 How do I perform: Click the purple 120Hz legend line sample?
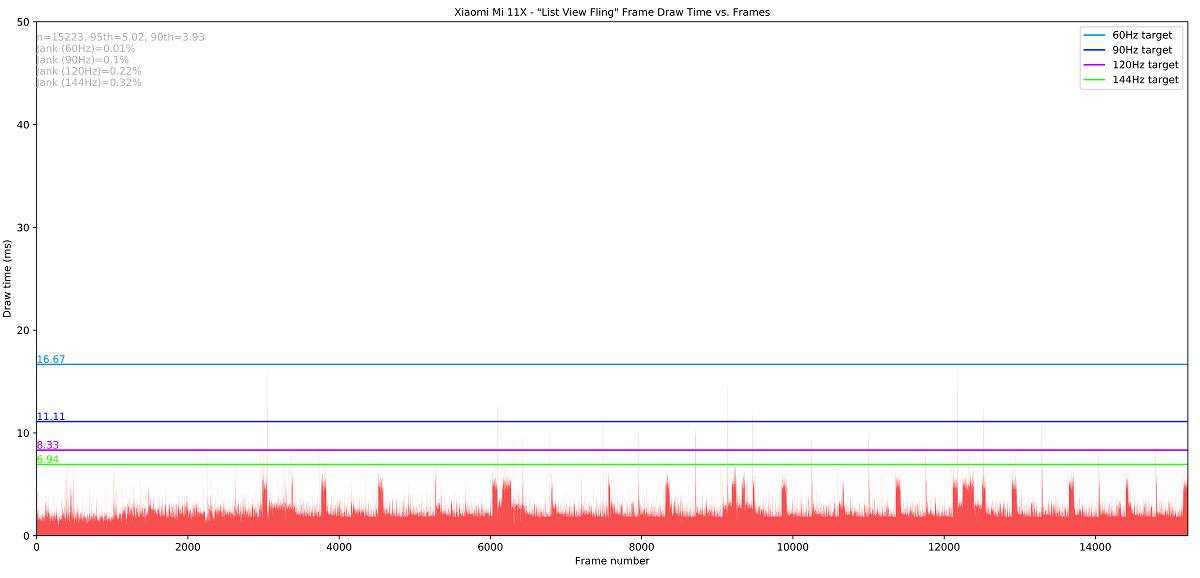pyautogui.click(x=1094, y=65)
